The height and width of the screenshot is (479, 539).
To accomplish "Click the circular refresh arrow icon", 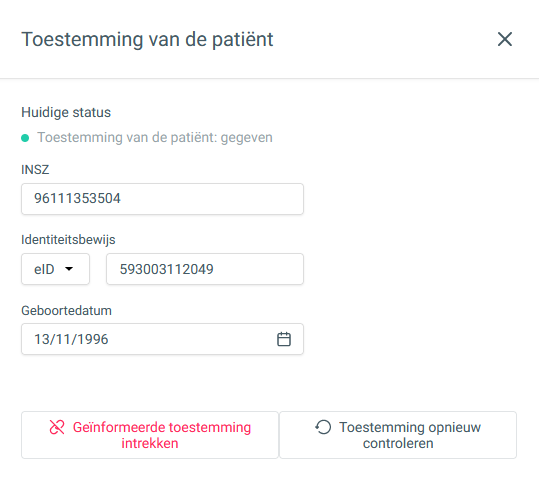I will [x=323, y=427].
